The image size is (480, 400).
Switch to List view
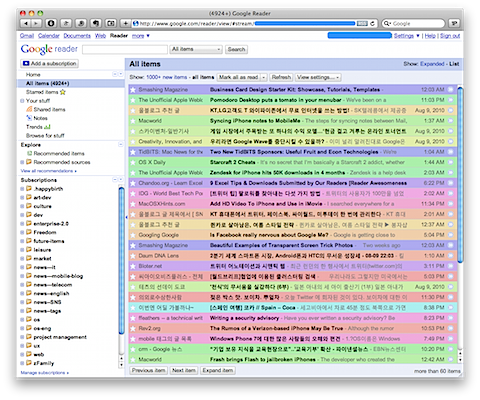tap(454, 64)
